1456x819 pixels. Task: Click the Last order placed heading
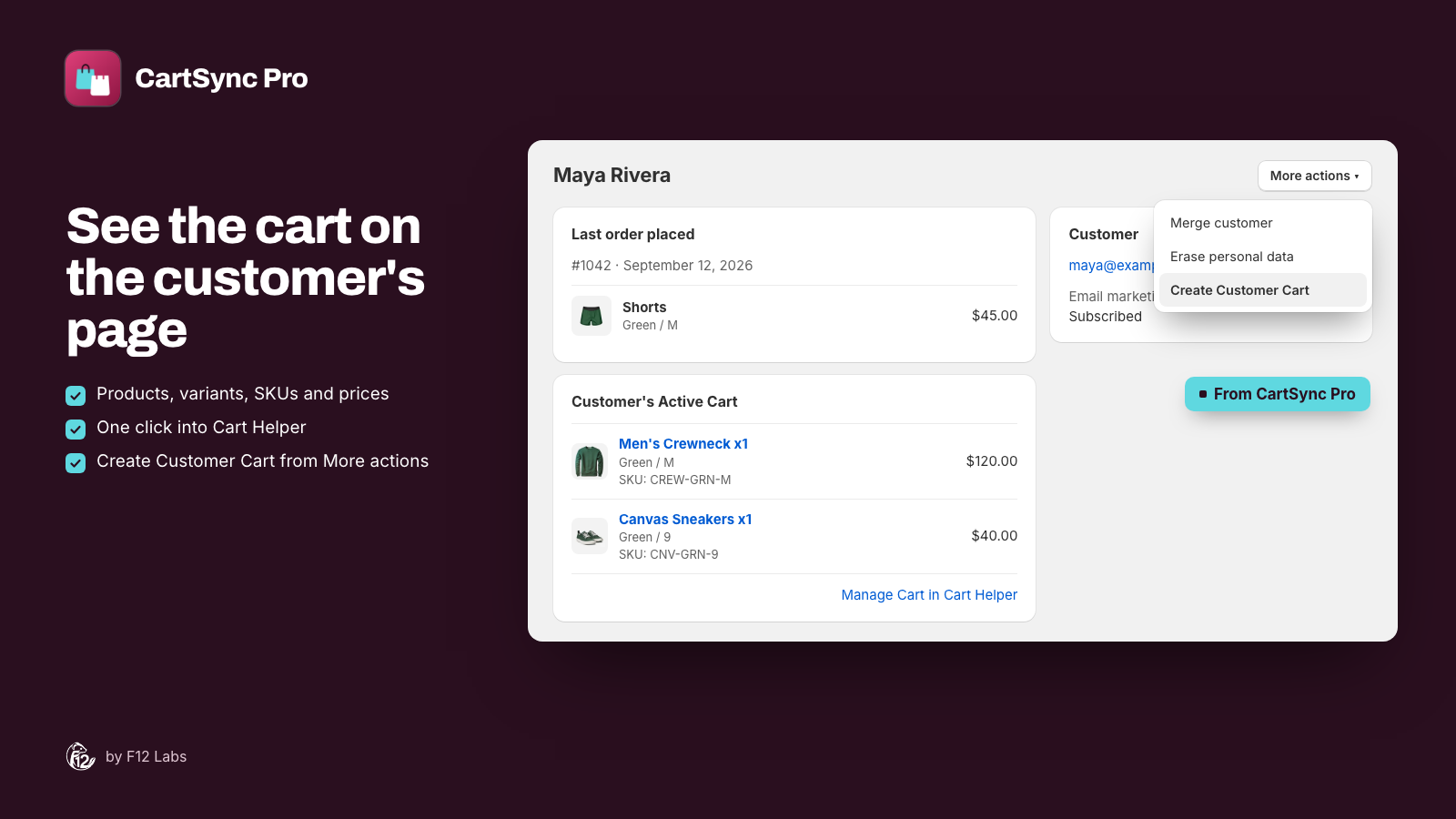click(x=632, y=234)
